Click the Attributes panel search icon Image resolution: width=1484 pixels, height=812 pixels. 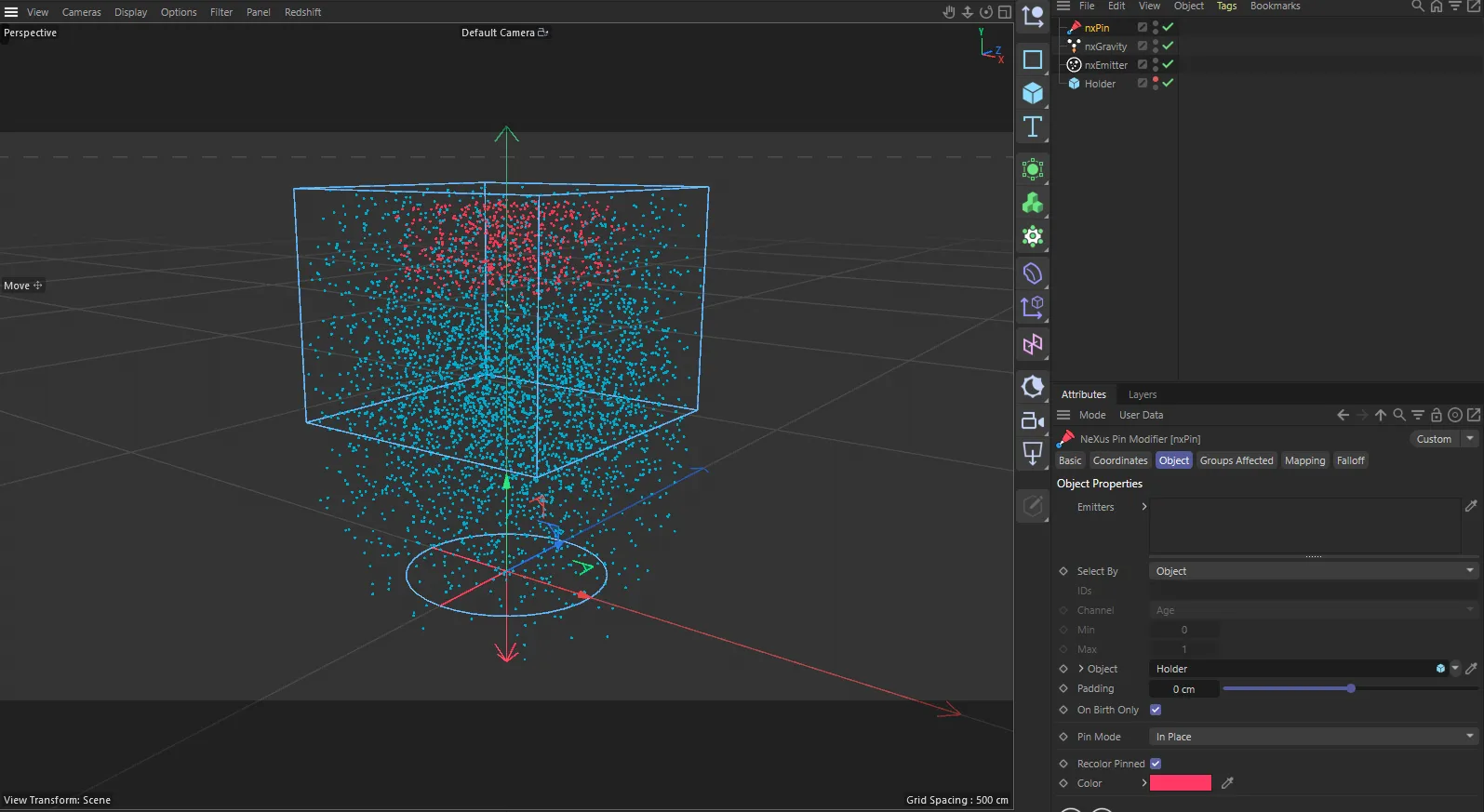point(1399,415)
